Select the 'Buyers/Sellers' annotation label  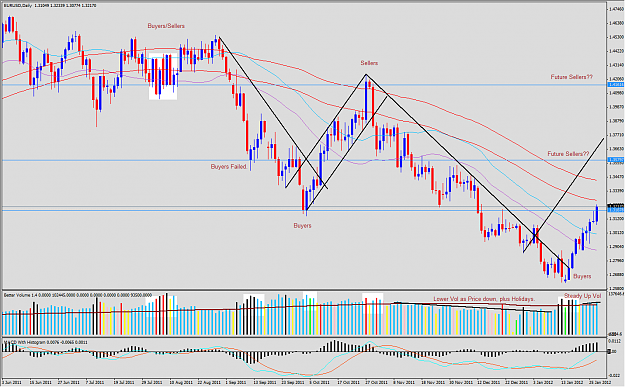(x=166, y=26)
